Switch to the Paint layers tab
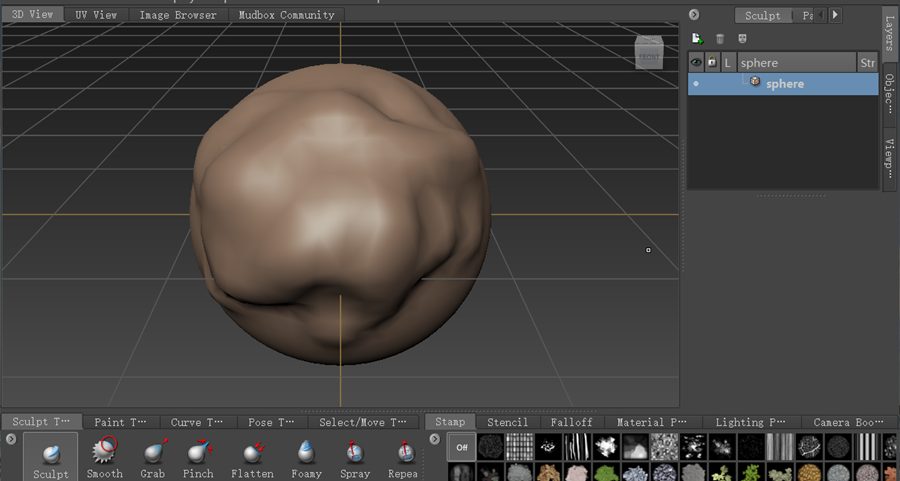The width and height of the screenshot is (900, 481). 806,15
